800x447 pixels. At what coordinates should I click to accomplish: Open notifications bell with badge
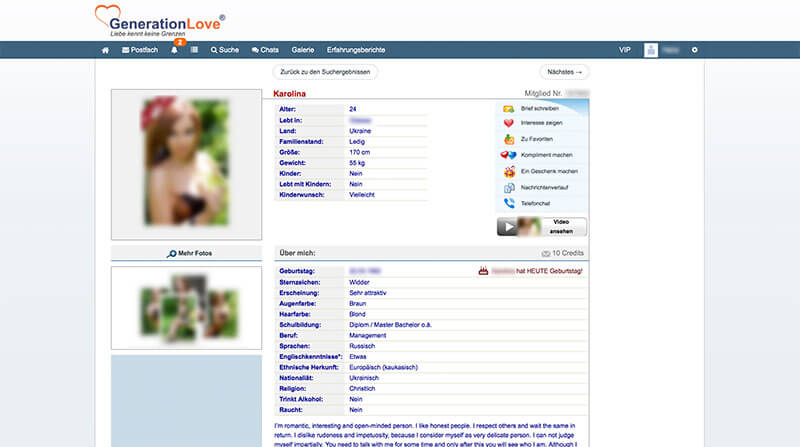174,49
